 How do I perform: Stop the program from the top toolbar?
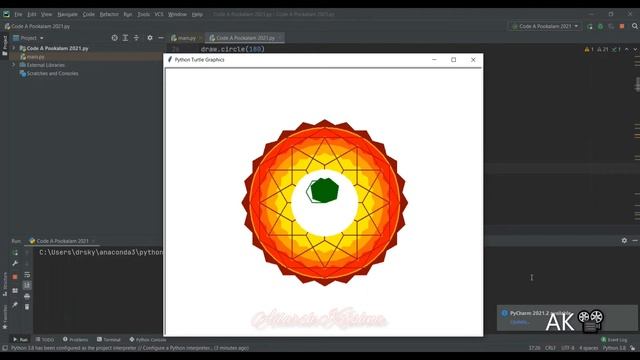coord(622,26)
